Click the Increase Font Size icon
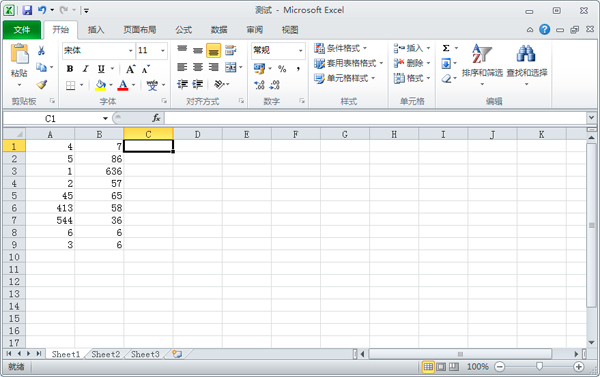This screenshot has width=600, height=377. coord(130,69)
